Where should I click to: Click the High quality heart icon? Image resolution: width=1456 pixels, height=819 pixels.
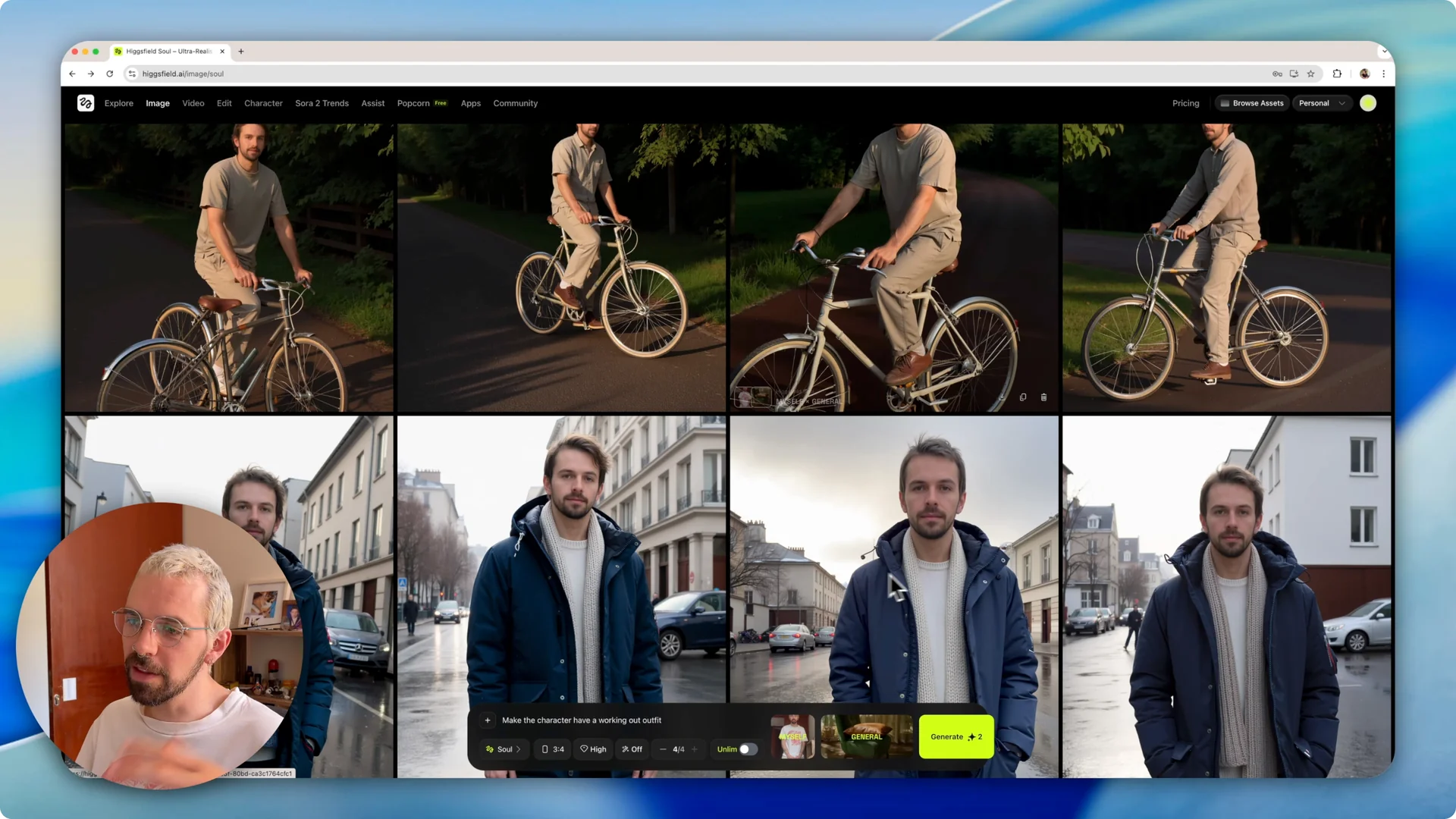tap(584, 749)
